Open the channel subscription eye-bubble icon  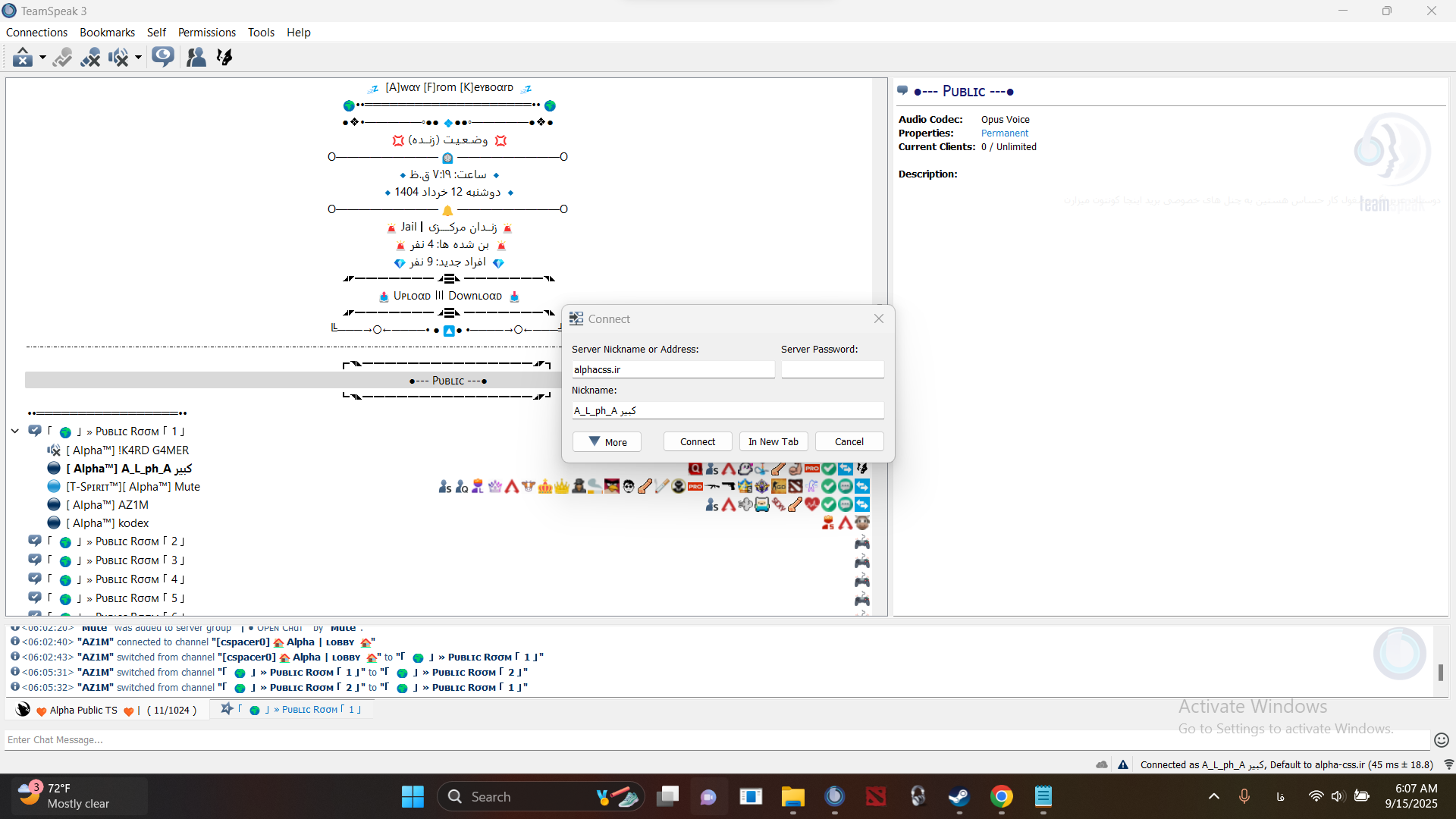[162, 57]
